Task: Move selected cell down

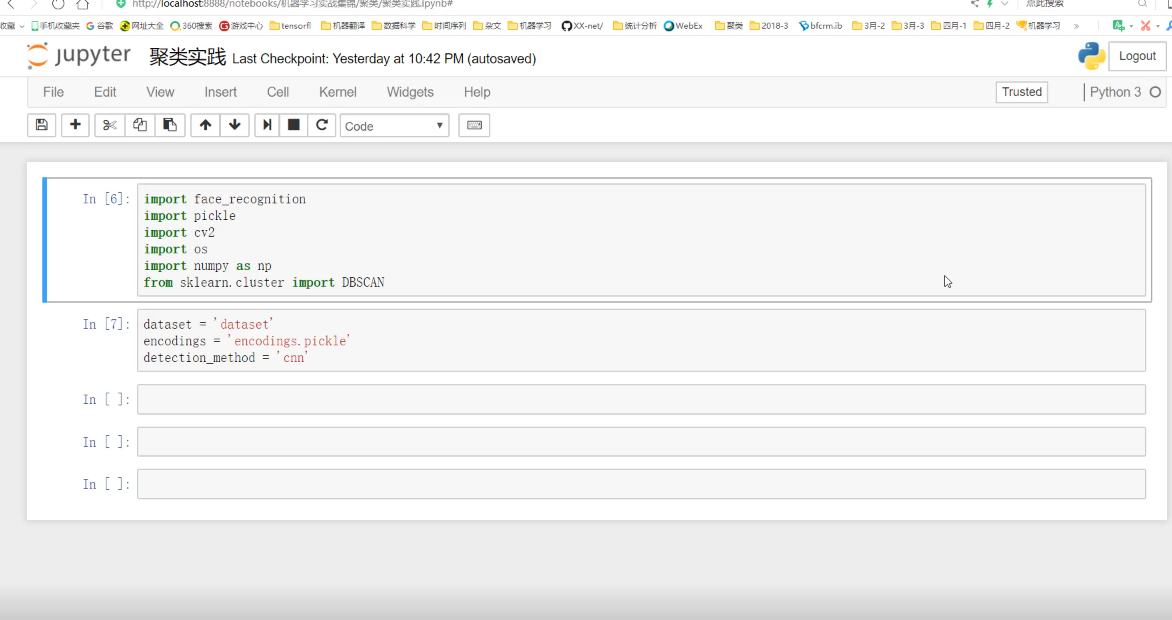Action: pyautogui.click(x=235, y=125)
